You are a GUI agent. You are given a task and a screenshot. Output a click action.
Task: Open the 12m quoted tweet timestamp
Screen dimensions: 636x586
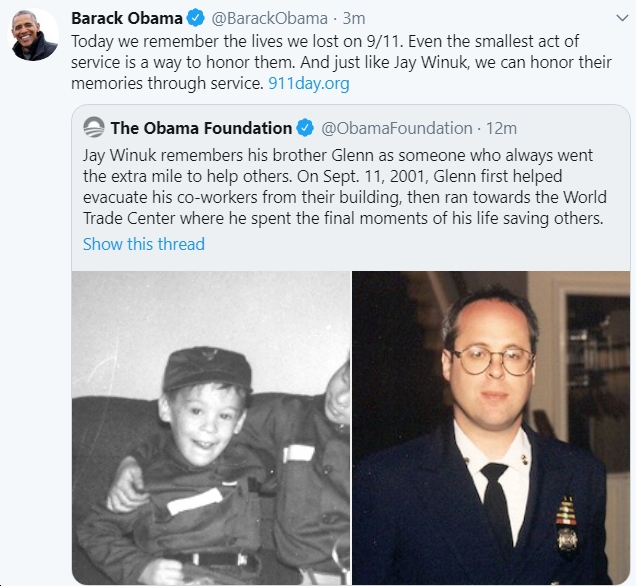click(501, 129)
